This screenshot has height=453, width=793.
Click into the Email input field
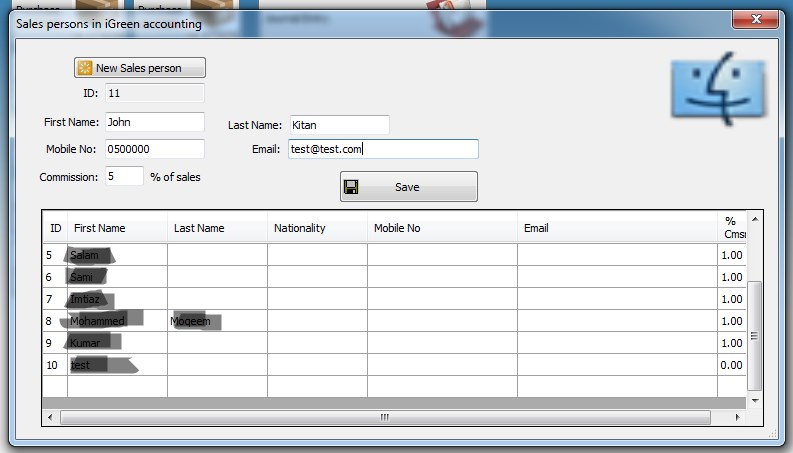[383, 149]
